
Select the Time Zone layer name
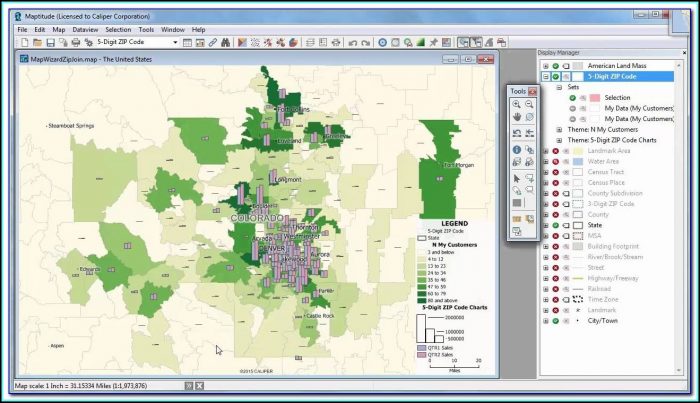601,299
